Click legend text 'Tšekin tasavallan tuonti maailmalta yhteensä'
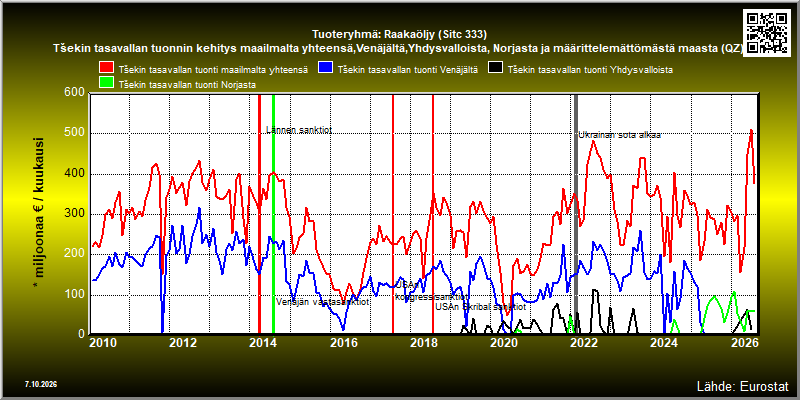 click(x=213, y=70)
